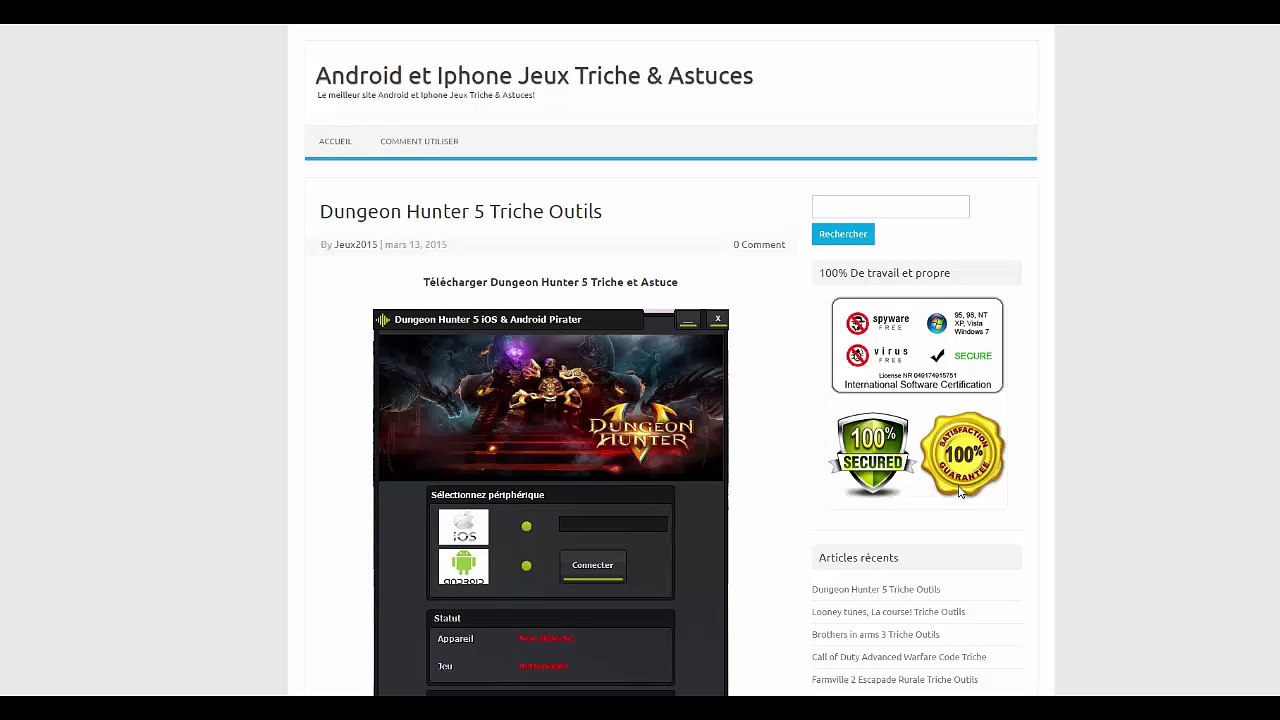This screenshot has width=1280, height=720.
Task: Minimize the Dungeon Hunter 5 tool window
Action: pos(688,320)
